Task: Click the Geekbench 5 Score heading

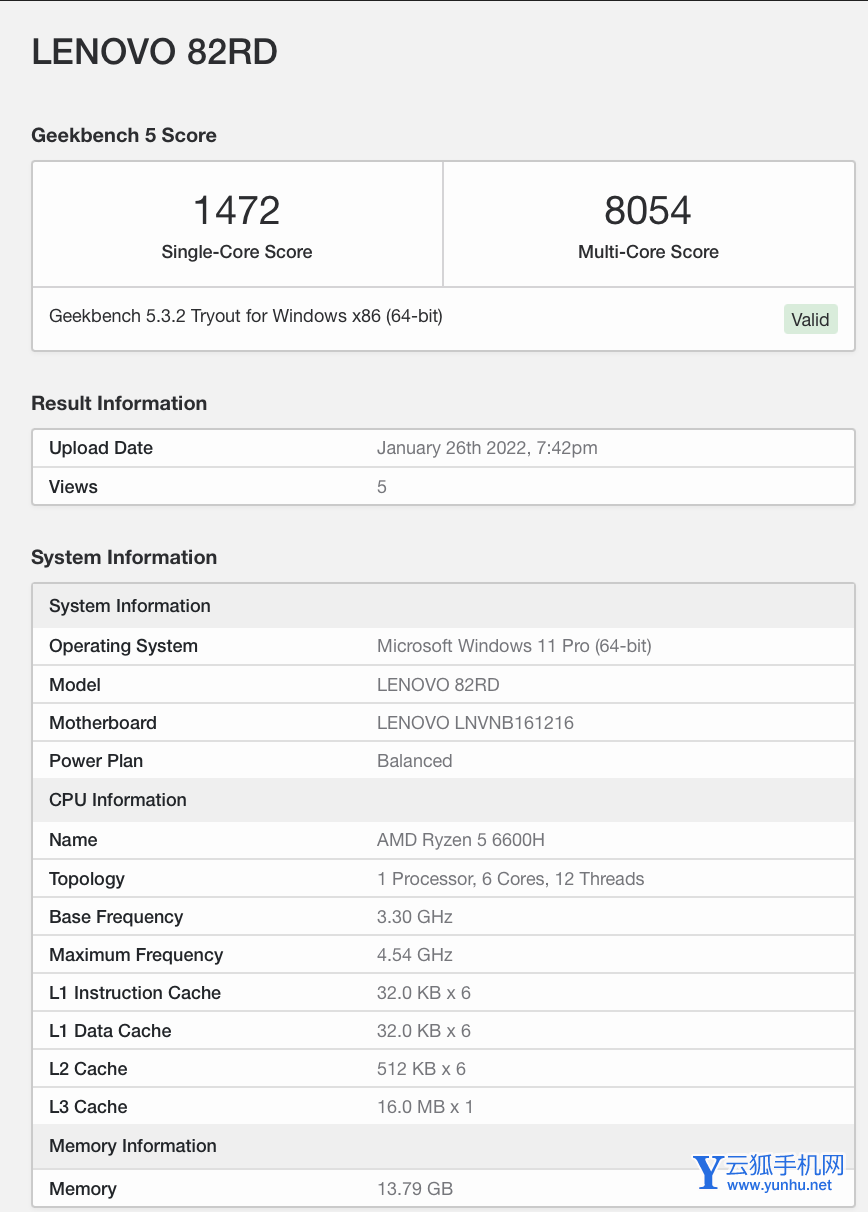Action: tap(124, 135)
